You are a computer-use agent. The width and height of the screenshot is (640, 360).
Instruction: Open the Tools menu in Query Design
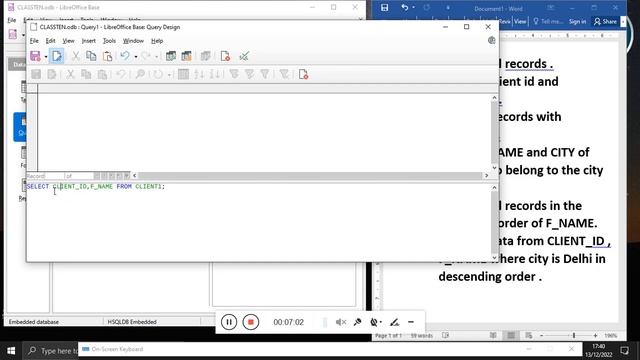click(x=109, y=41)
